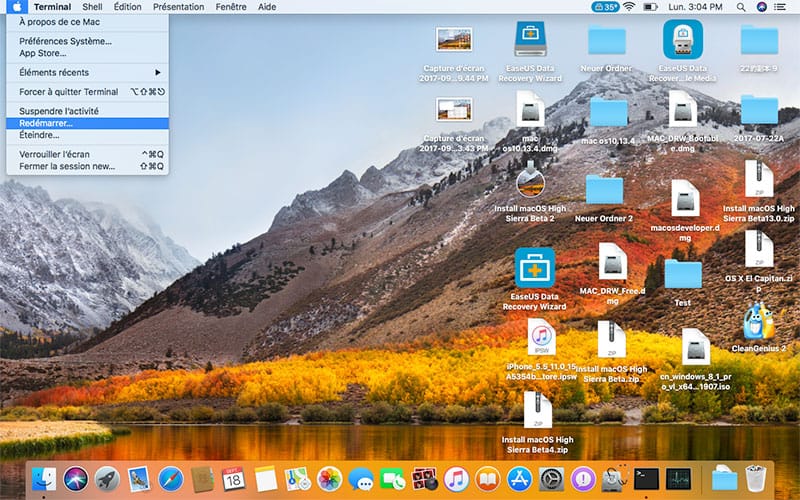Open Disk Utility in Dock

tap(615, 480)
